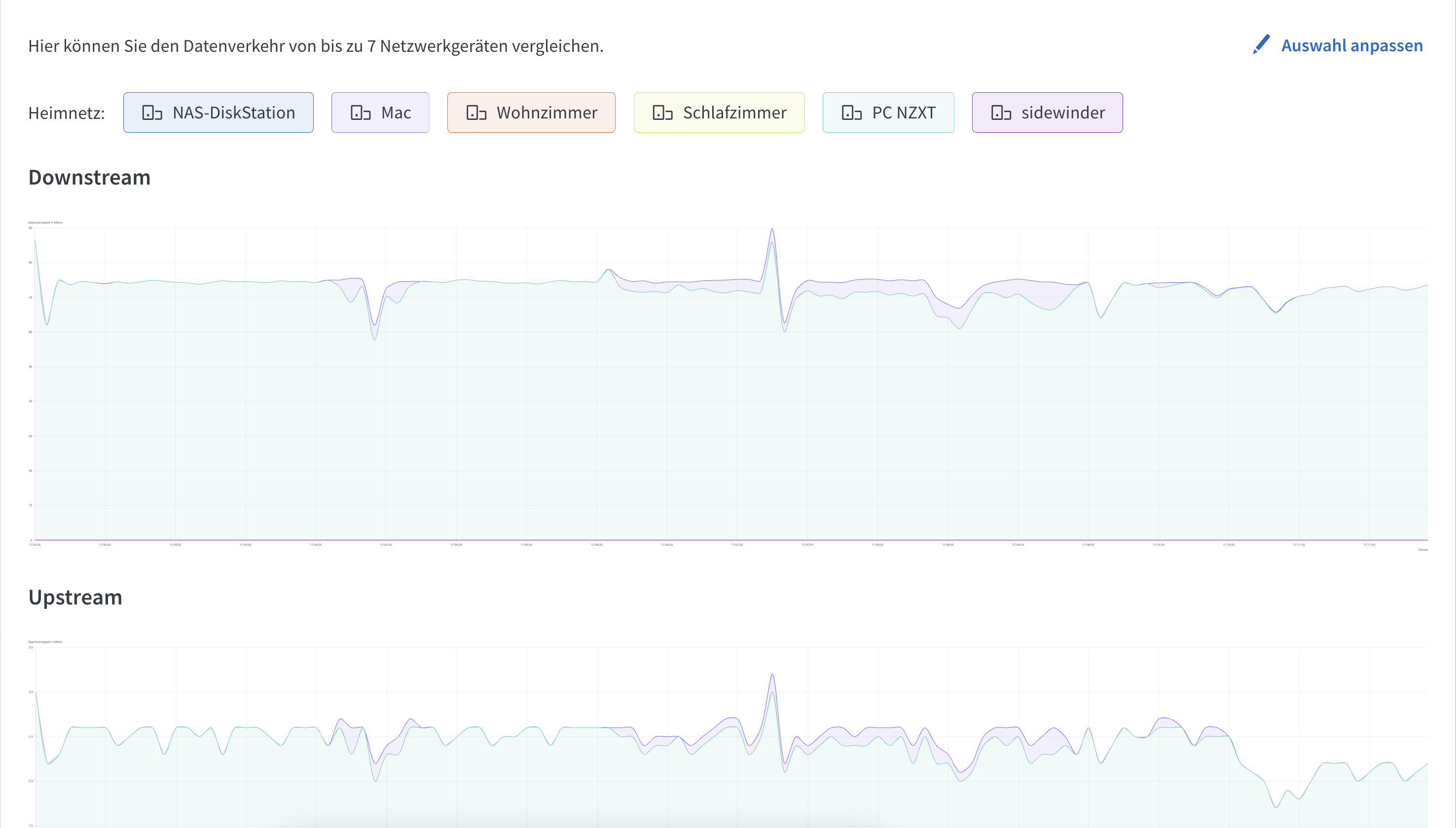Select the sidewinder device label
Image resolution: width=1456 pixels, height=828 pixels.
(x=1063, y=113)
